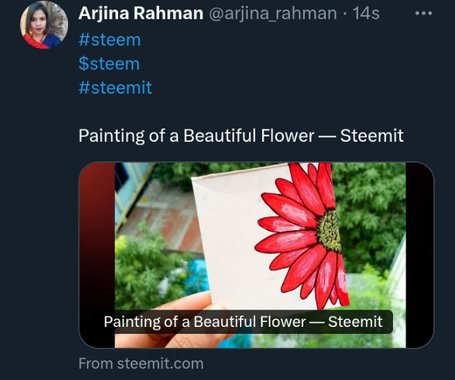
Task: Open the #steem hashtag
Action: [110, 40]
